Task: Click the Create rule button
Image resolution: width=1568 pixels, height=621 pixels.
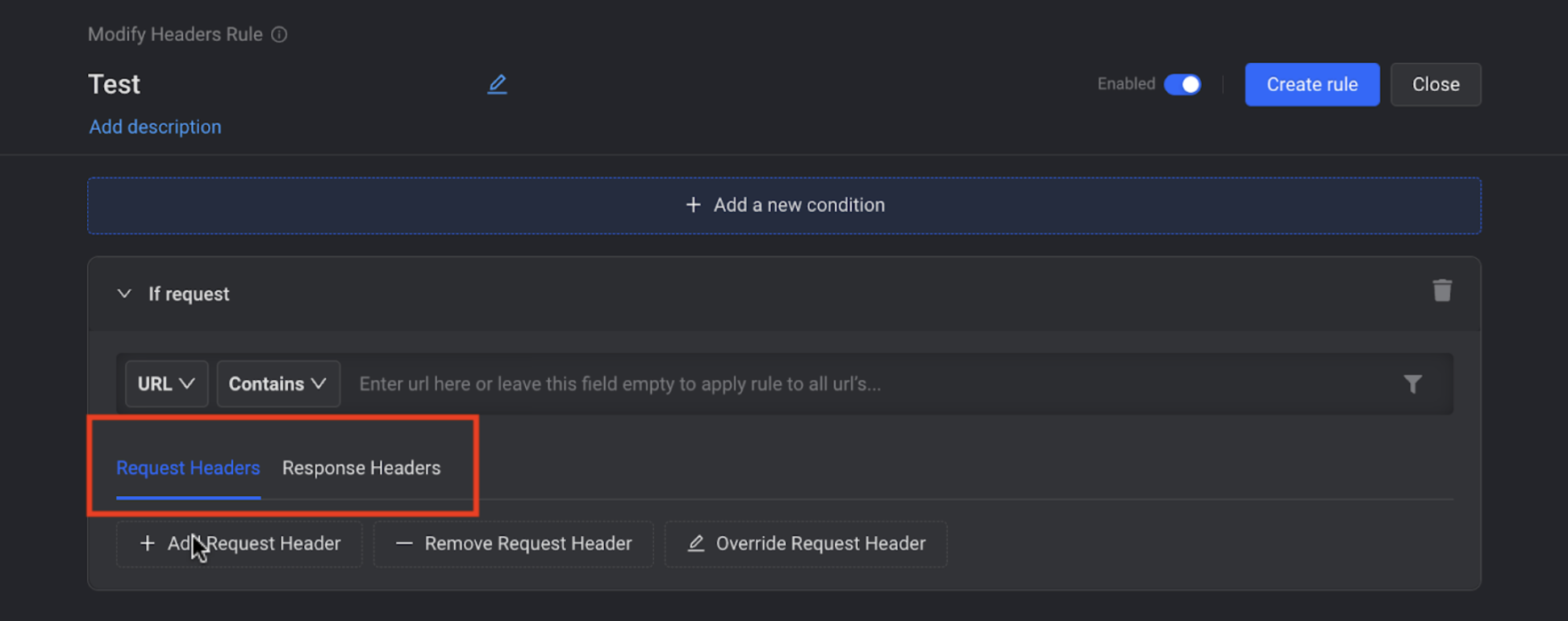Action: (1312, 84)
